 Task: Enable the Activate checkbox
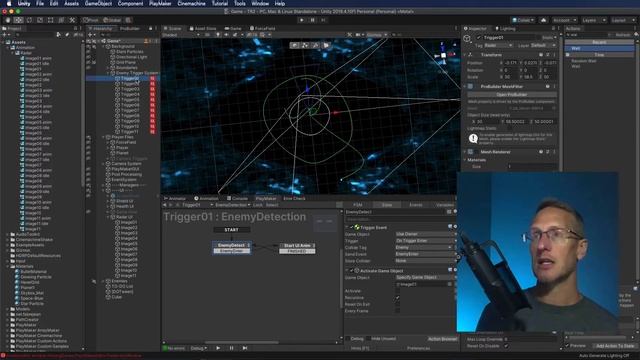398,291
